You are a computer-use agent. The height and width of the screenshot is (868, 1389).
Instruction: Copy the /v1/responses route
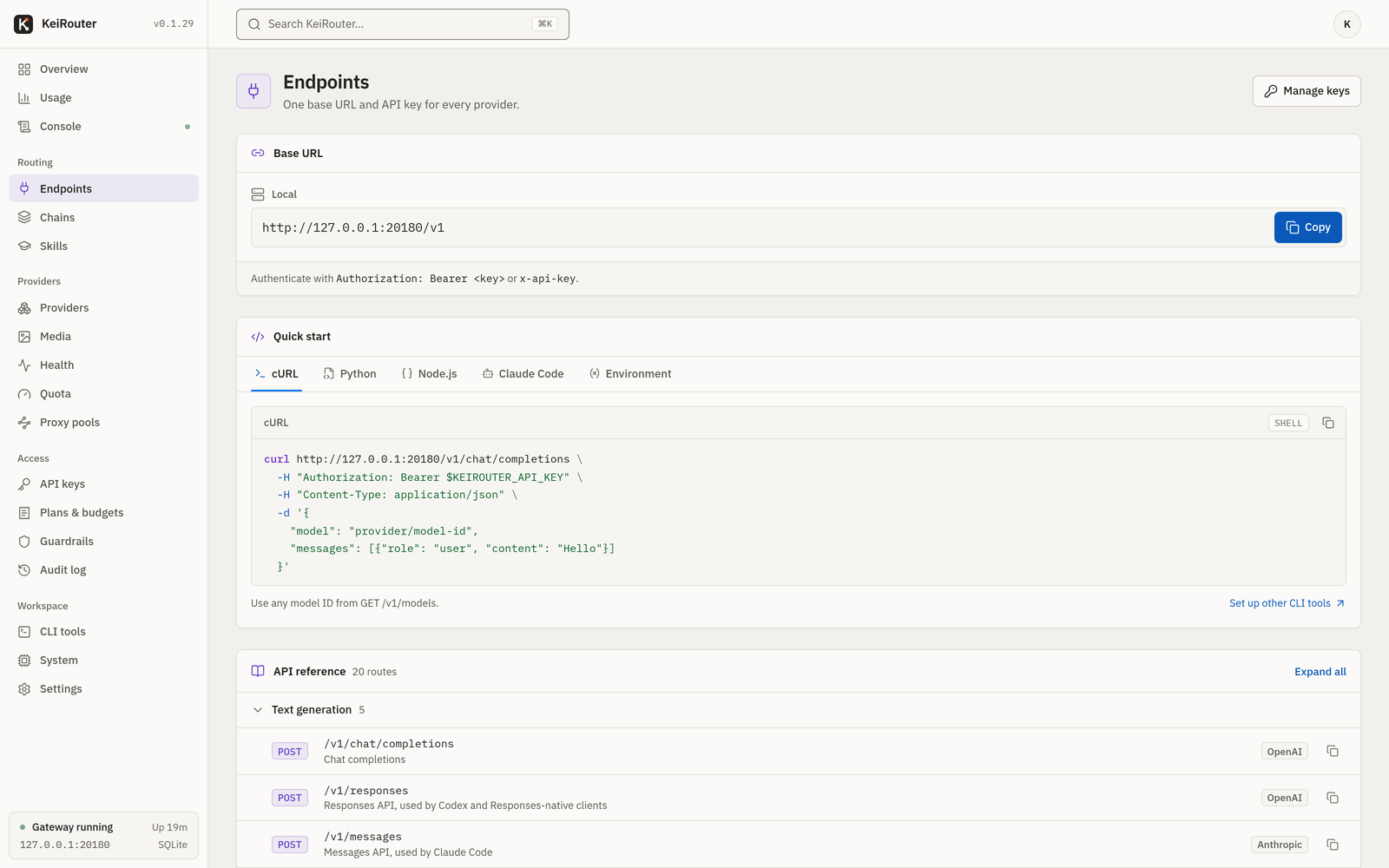1333,798
